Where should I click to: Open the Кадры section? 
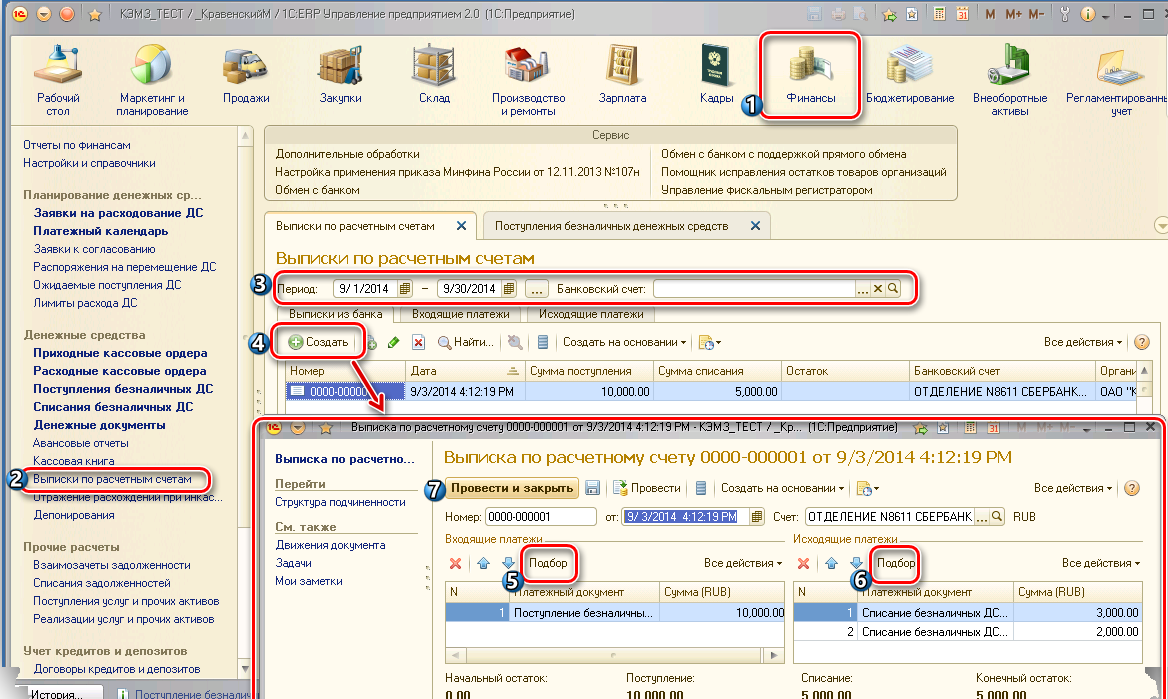(x=717, y=75)
